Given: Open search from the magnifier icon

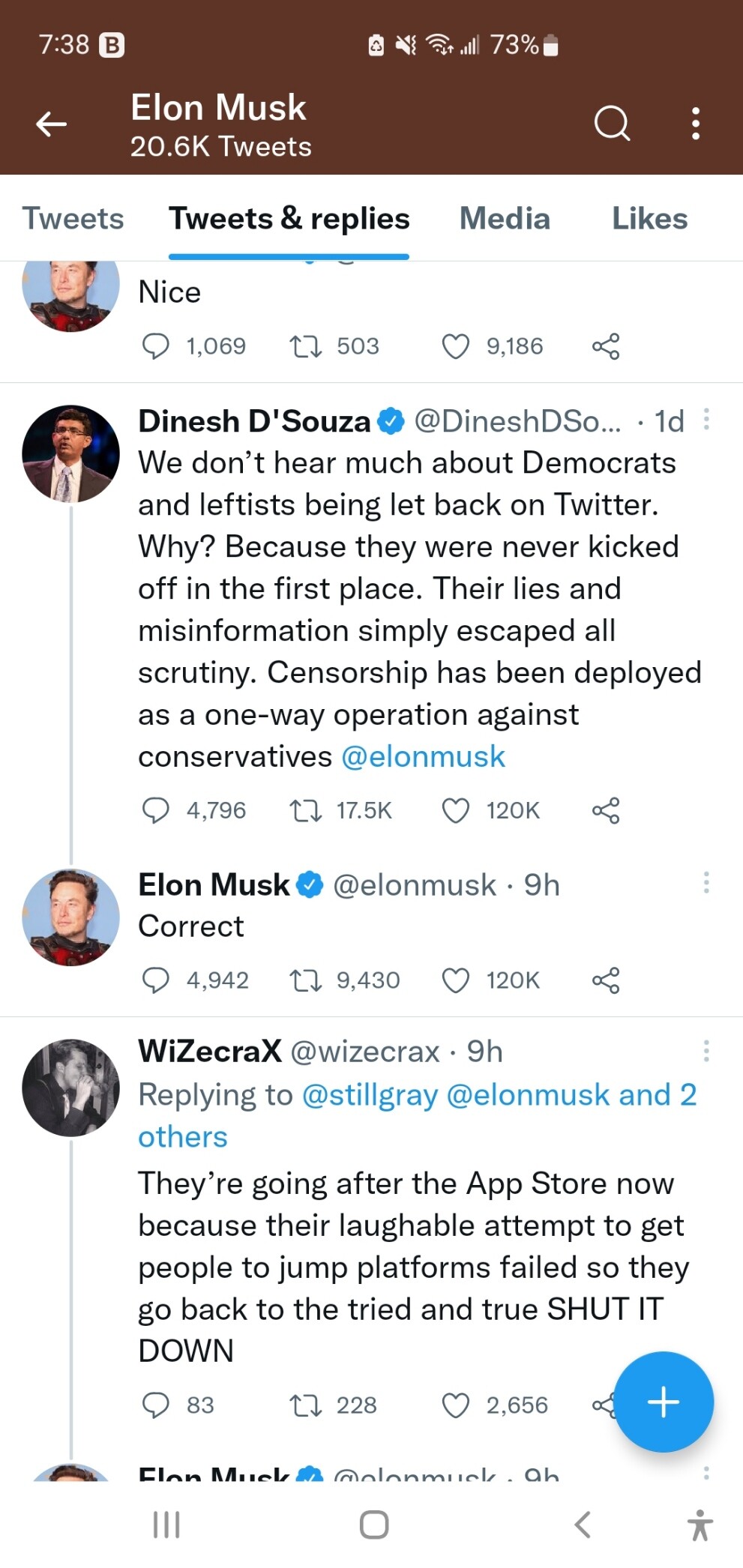Looking at the screenshot, I should click(612, 124).
